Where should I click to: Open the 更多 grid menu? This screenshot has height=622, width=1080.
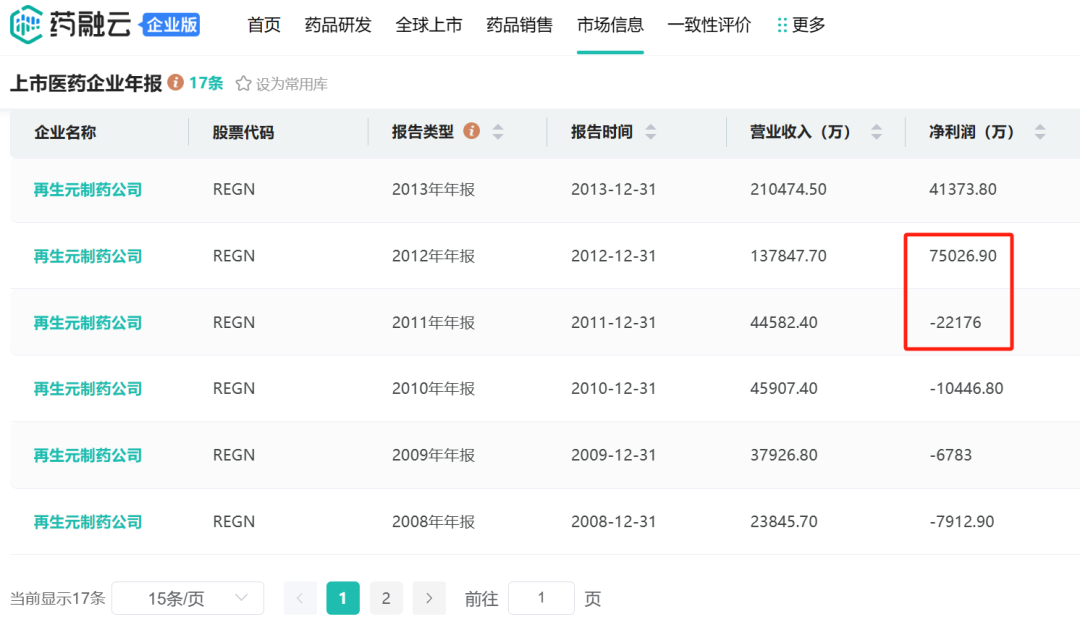801,25
